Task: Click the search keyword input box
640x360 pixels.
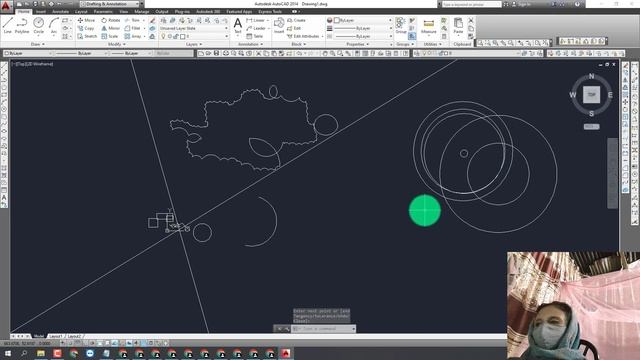Action: [x=471, y=4]
